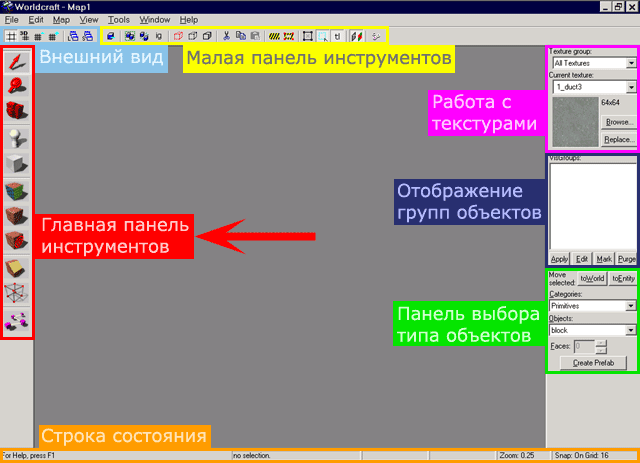Click the toEntity button
The width and height of the screenshot is (640, 463).
point(623,278)
